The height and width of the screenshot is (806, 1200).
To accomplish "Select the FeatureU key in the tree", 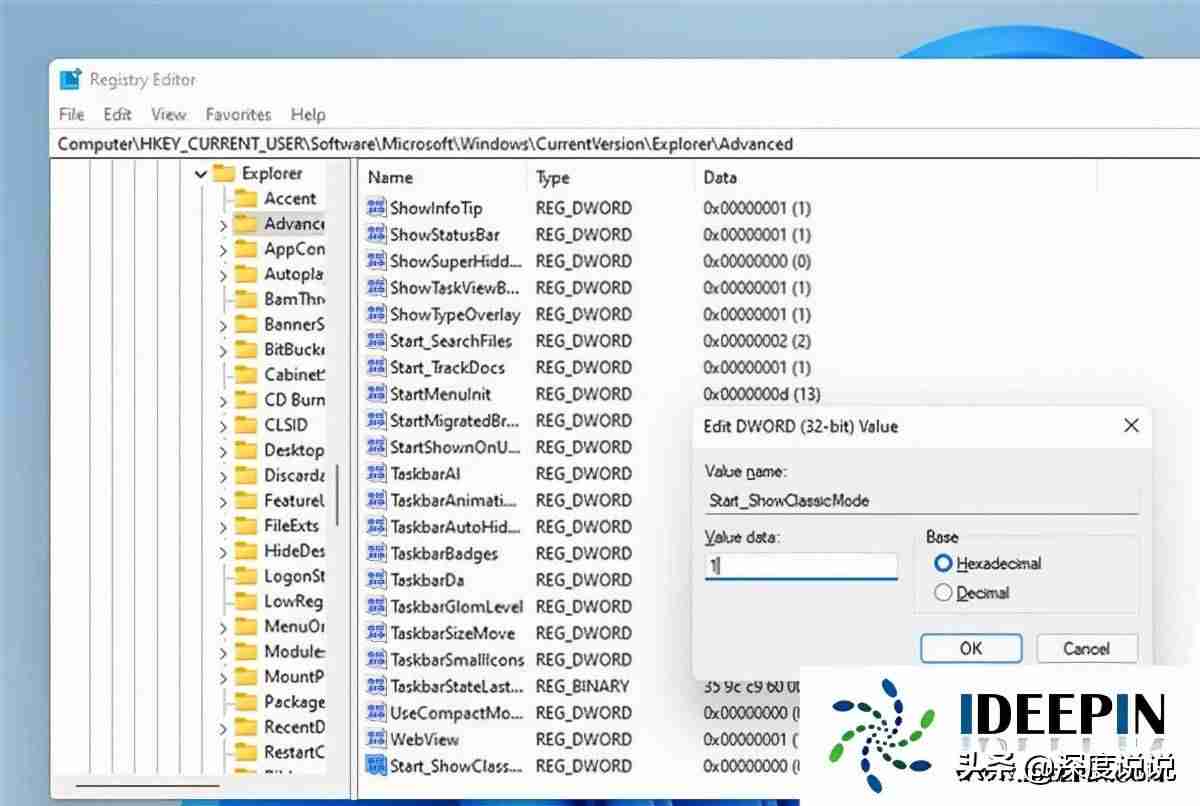I will pos(294,500).
